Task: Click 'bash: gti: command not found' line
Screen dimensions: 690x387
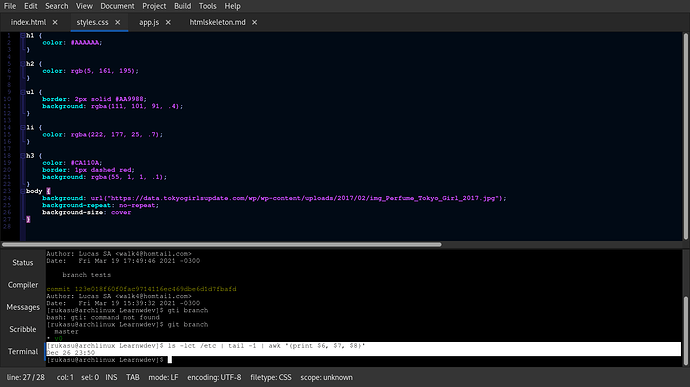Action: [x=103, y=317]
